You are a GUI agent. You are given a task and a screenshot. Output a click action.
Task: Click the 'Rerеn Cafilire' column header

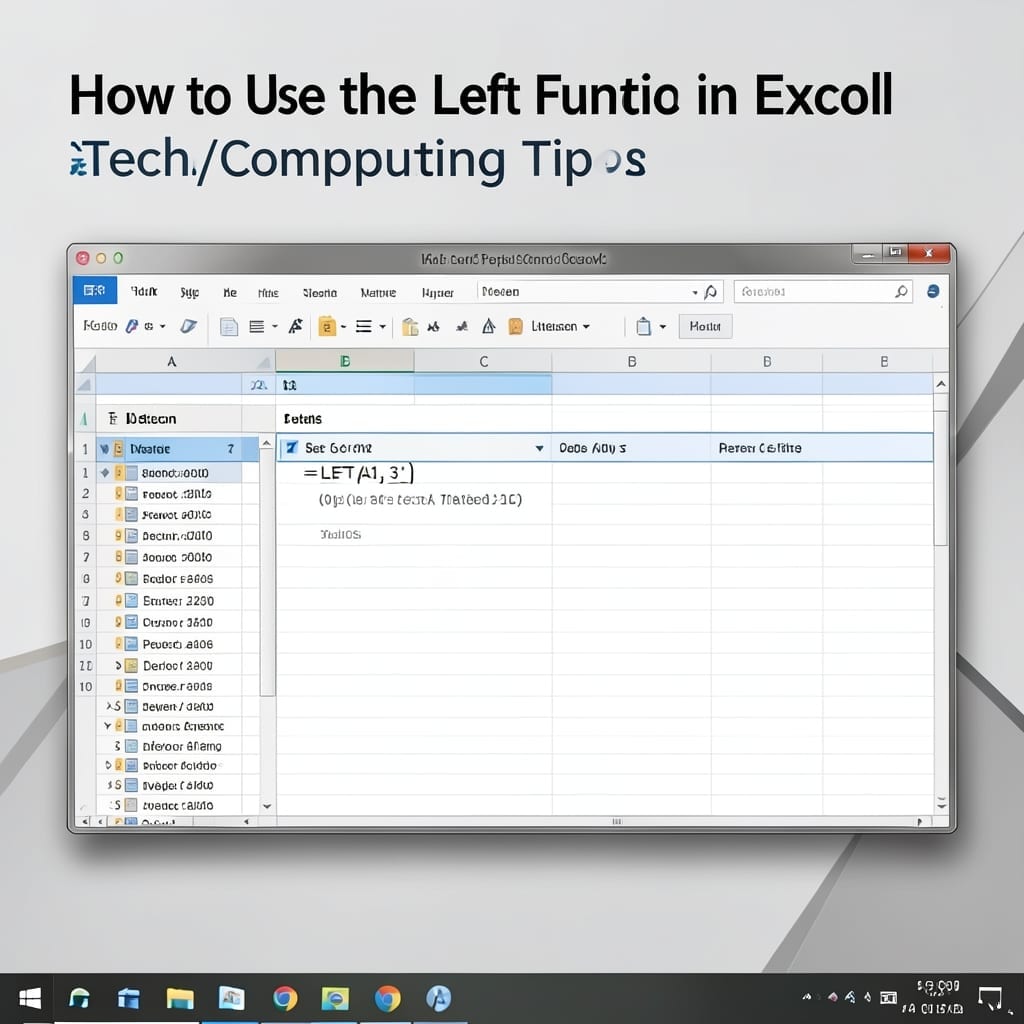click(760, 448)
